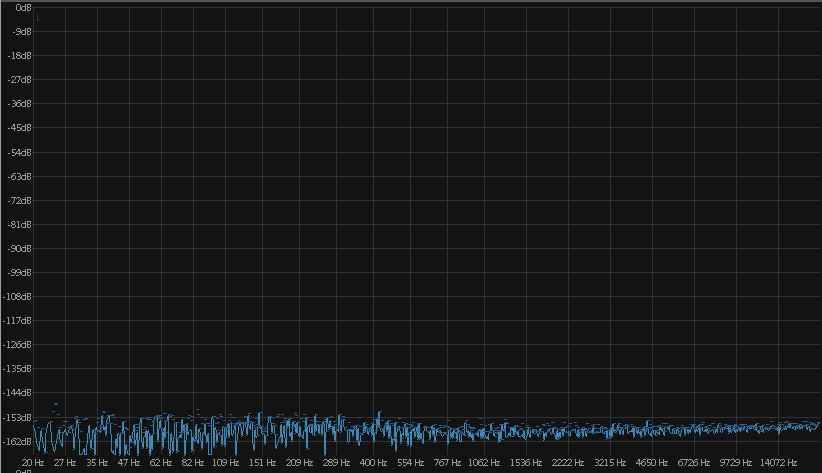Select the 4650 Hz frequency axis label
Image resolution: width=822 pixels, height=473 pixels.
[x=652, y=463]
